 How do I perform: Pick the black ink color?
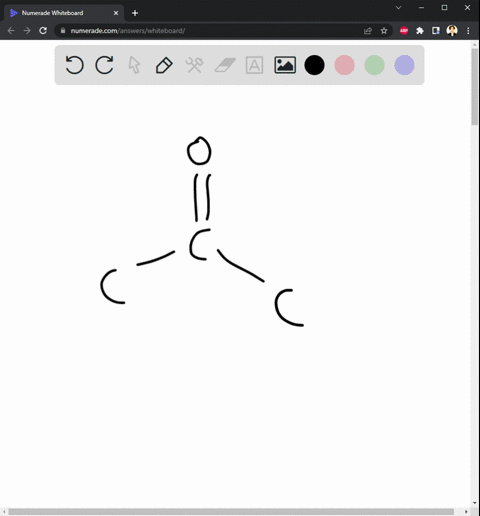point(314,65)
